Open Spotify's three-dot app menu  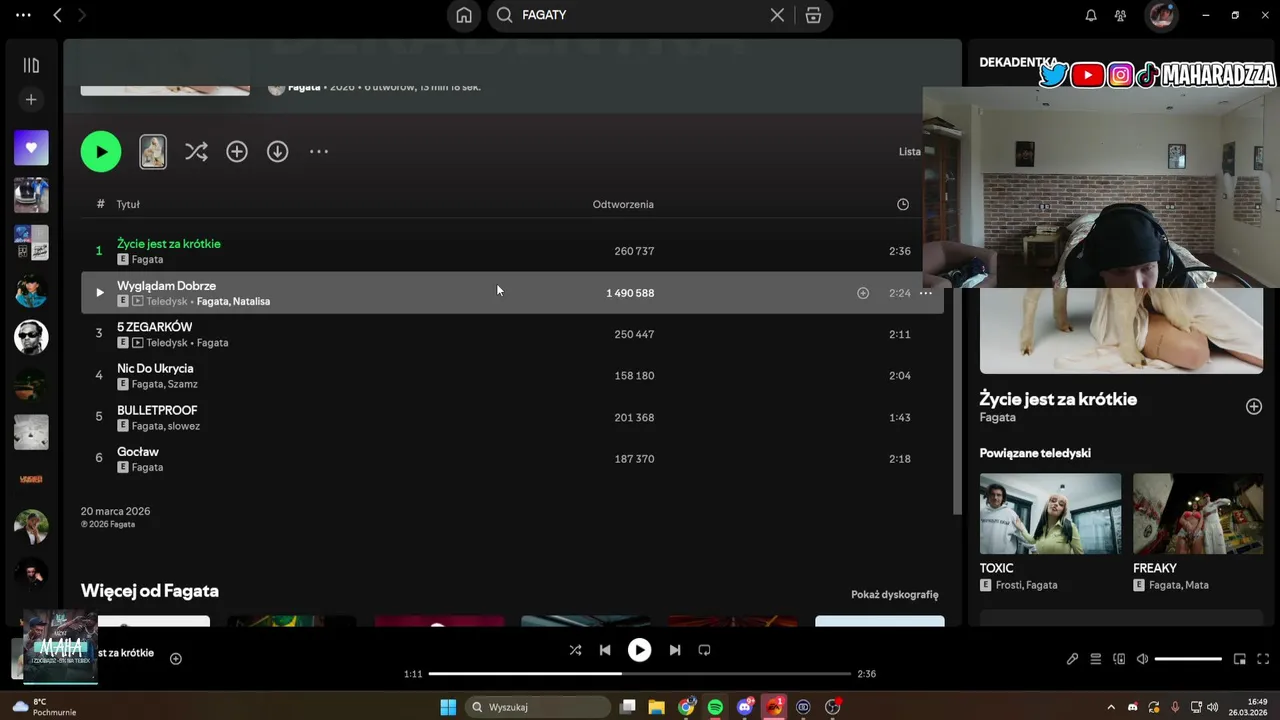pyautogui.click(x=23, y=15)
